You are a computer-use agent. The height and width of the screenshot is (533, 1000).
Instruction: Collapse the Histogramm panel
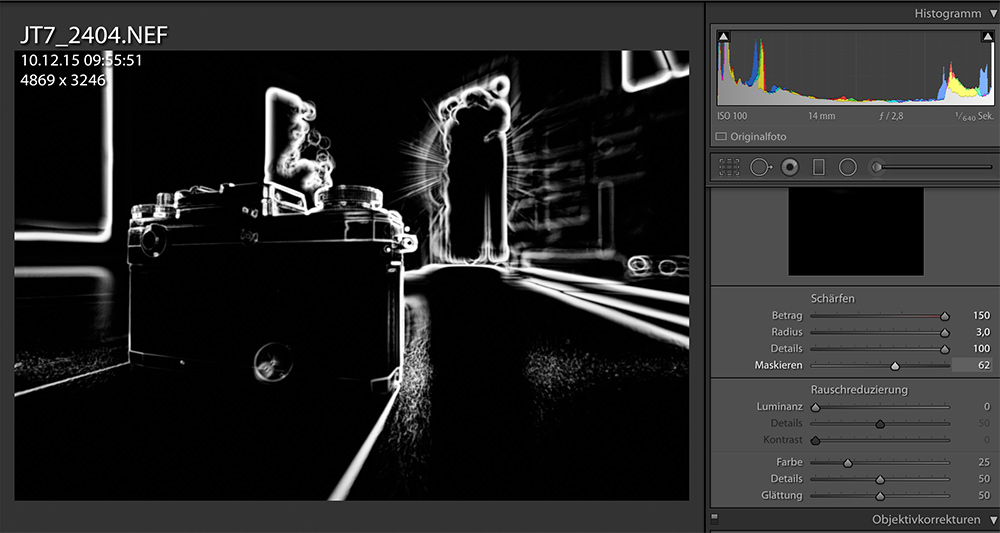click(991, 13)
